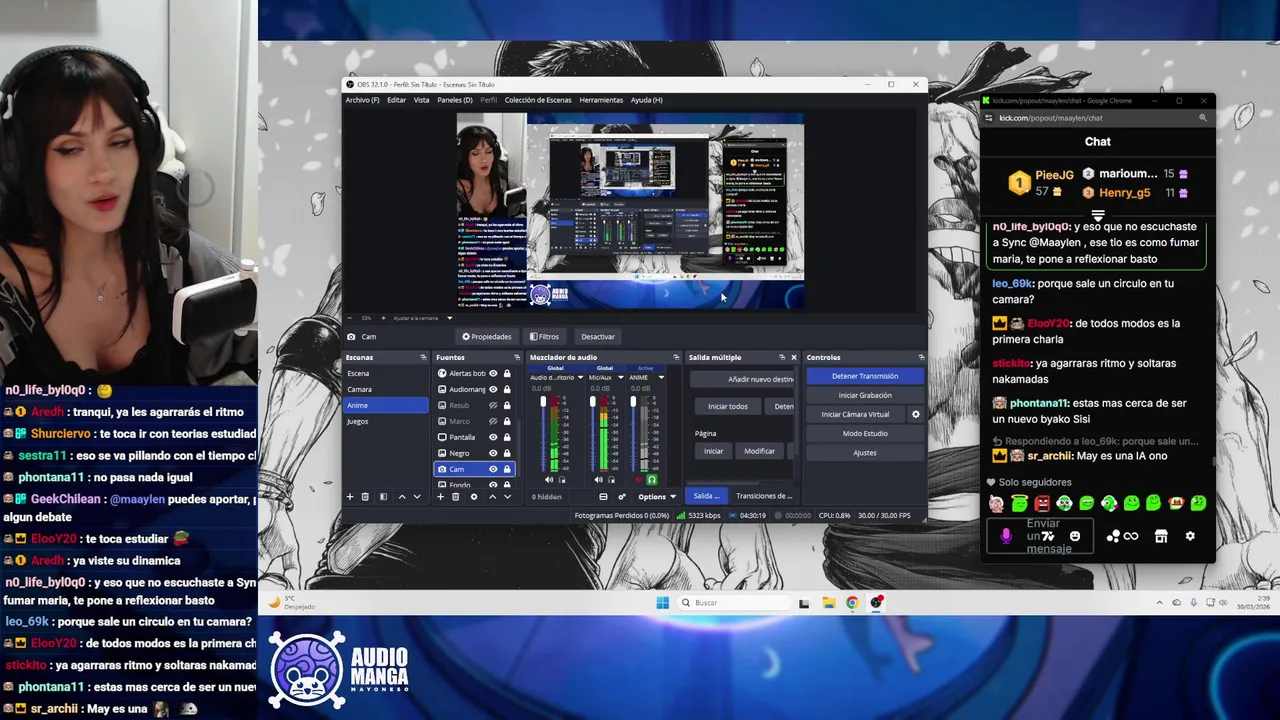Click Iniciar Grabación button
The image size is (1280, 720).
(865, 395)
